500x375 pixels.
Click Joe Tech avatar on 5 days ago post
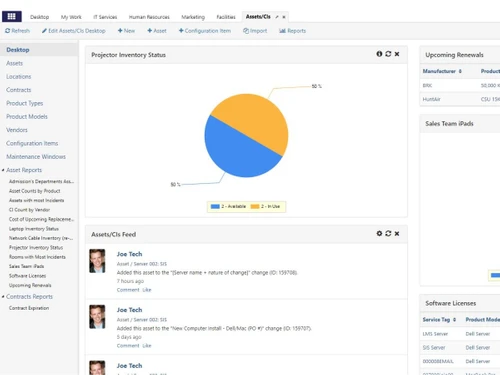pyautogui.click(x=97, y=317)
